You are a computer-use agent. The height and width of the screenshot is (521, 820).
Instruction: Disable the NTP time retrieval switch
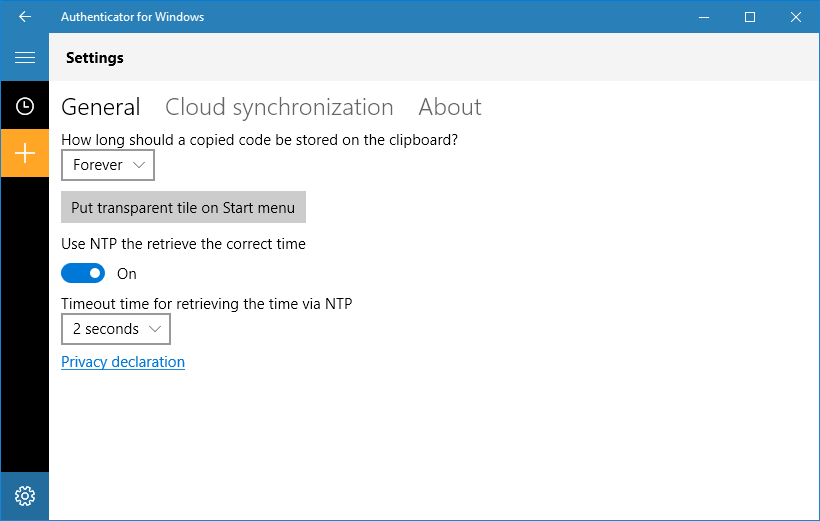click(x=83, y=273)
